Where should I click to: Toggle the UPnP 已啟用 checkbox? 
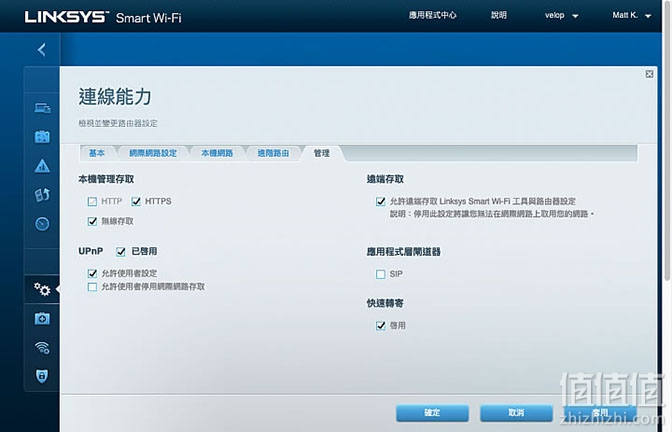121,252
